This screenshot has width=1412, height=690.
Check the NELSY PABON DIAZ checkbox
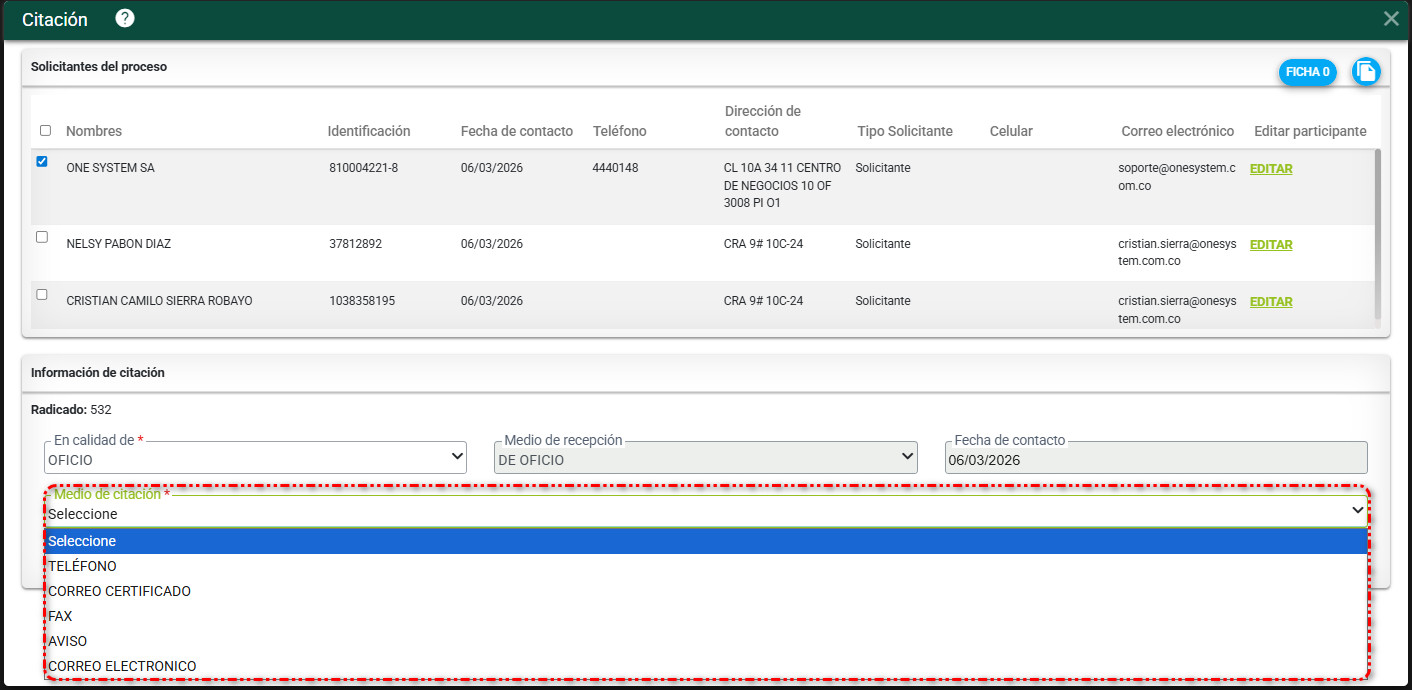(x=42, y=238)
